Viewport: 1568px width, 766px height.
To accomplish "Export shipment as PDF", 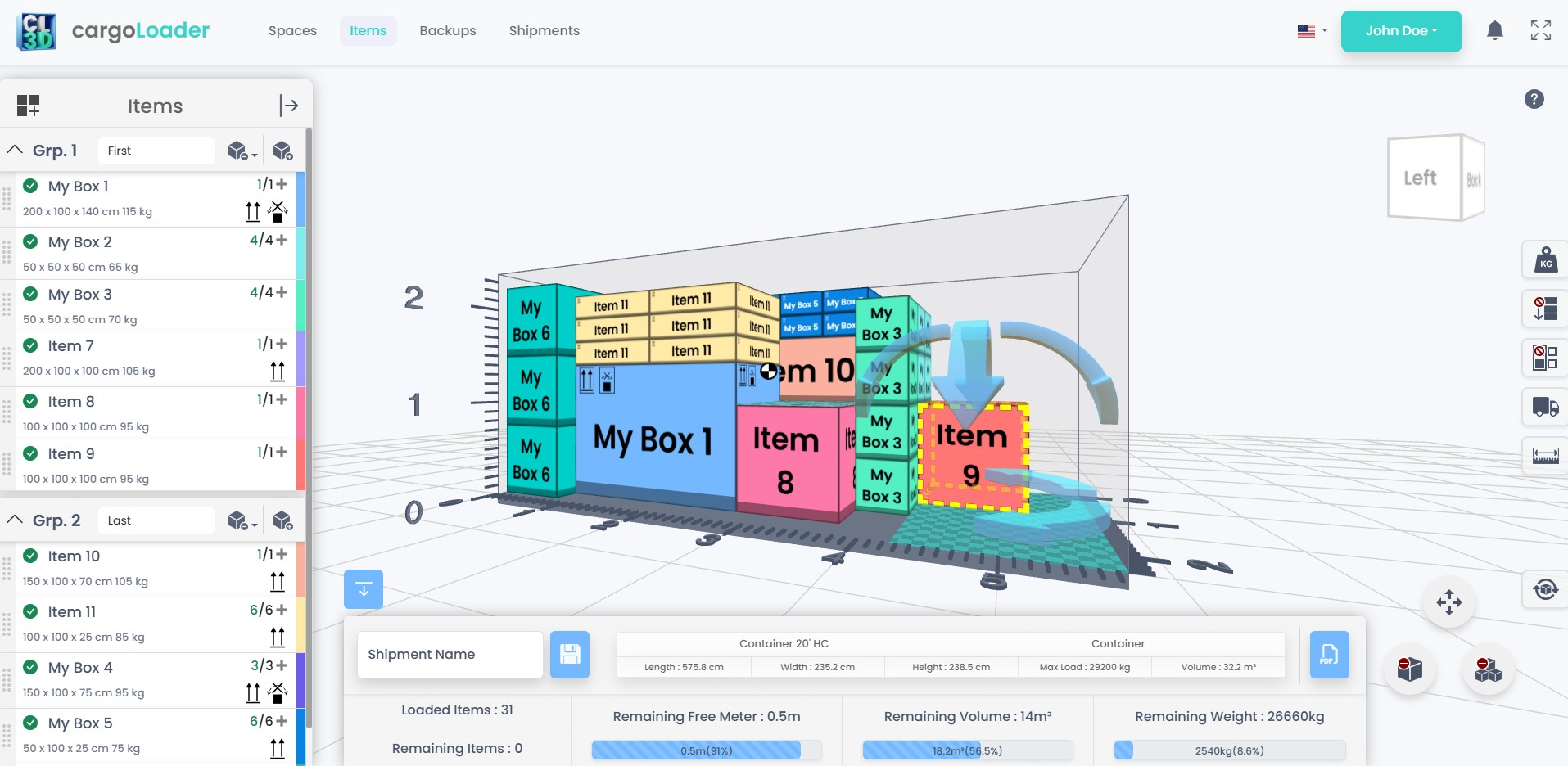I will [x=1329, y=655].
